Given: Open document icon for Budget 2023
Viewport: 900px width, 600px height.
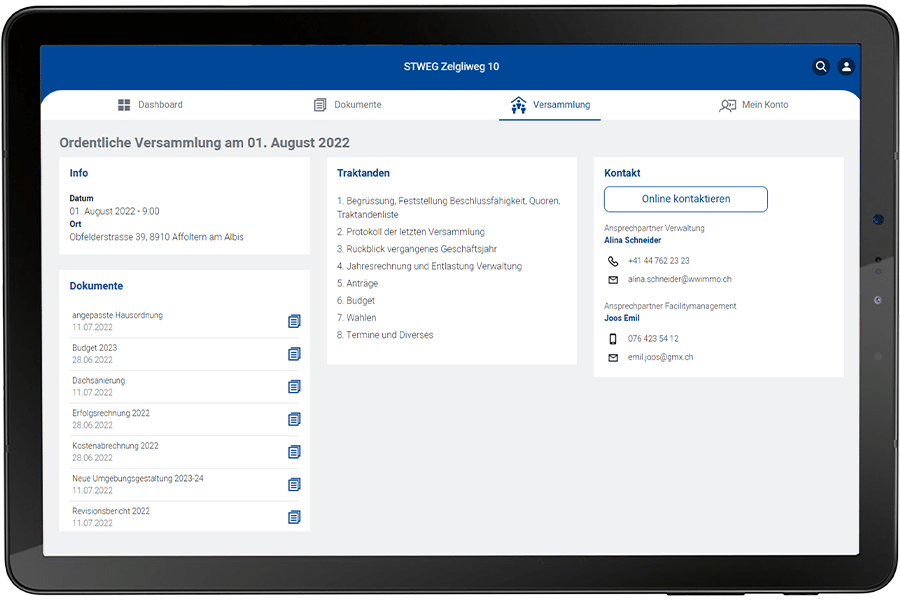Looking at the screenshot, I should coord(294,354).
